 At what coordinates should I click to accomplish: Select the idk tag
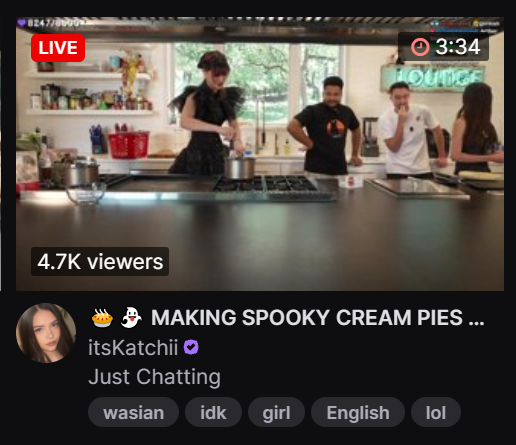point(213,412)
